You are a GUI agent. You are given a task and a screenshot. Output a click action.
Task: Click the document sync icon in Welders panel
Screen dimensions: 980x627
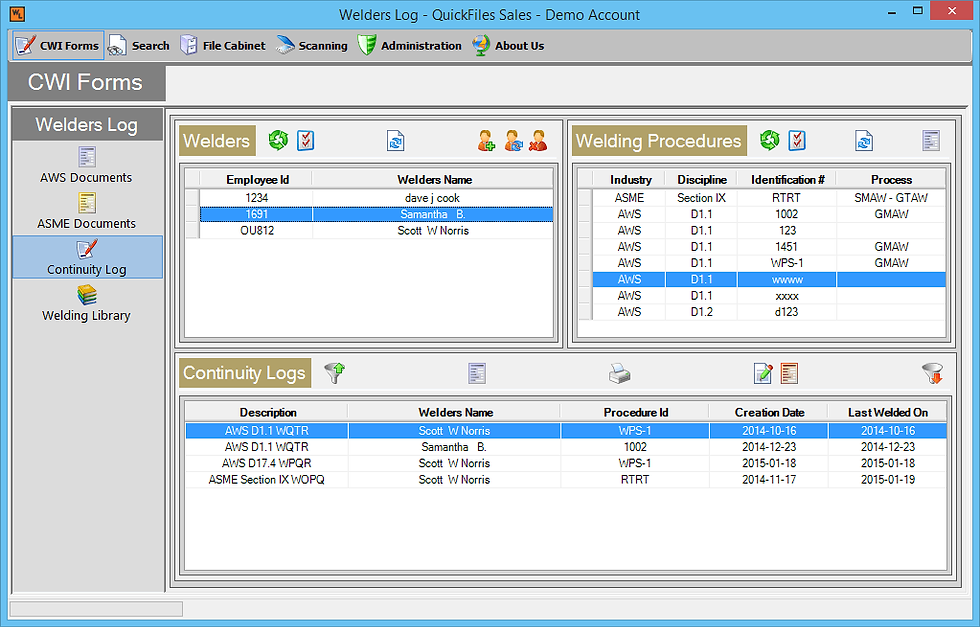point(396,141)
